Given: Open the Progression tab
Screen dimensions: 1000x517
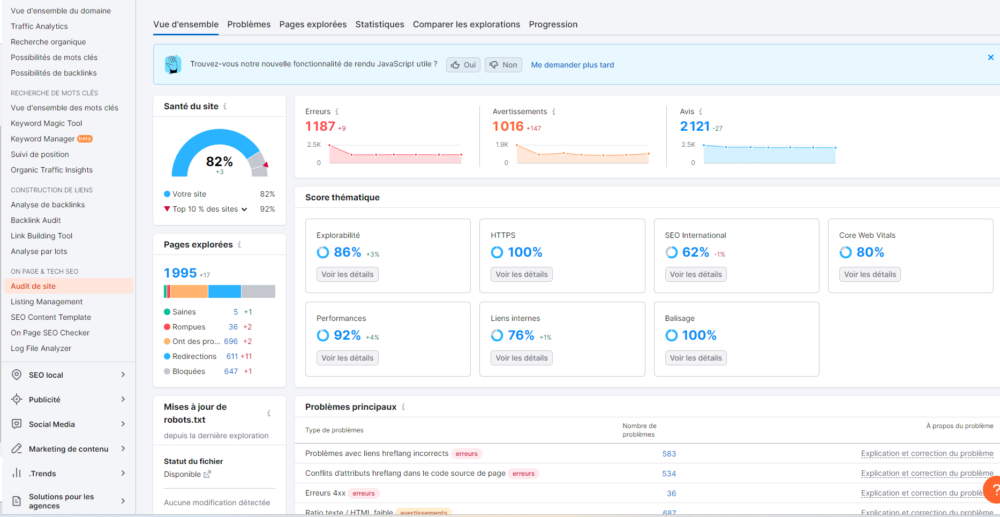Looking at the screenshot, I should pyautogui.click(x=553, y=24).
